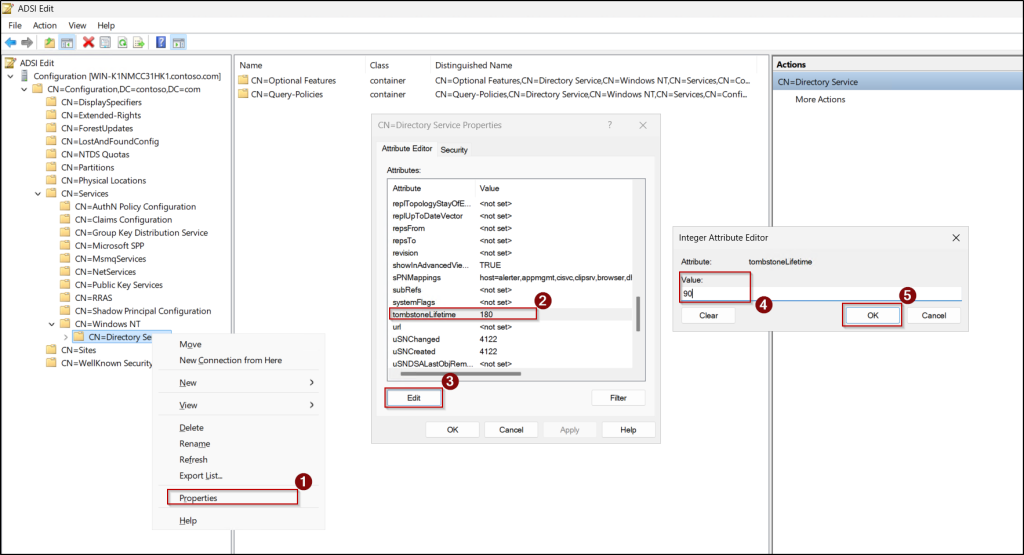
Task: Toggle the Show/Hide Console Tree icon
Action: (67, 42)
